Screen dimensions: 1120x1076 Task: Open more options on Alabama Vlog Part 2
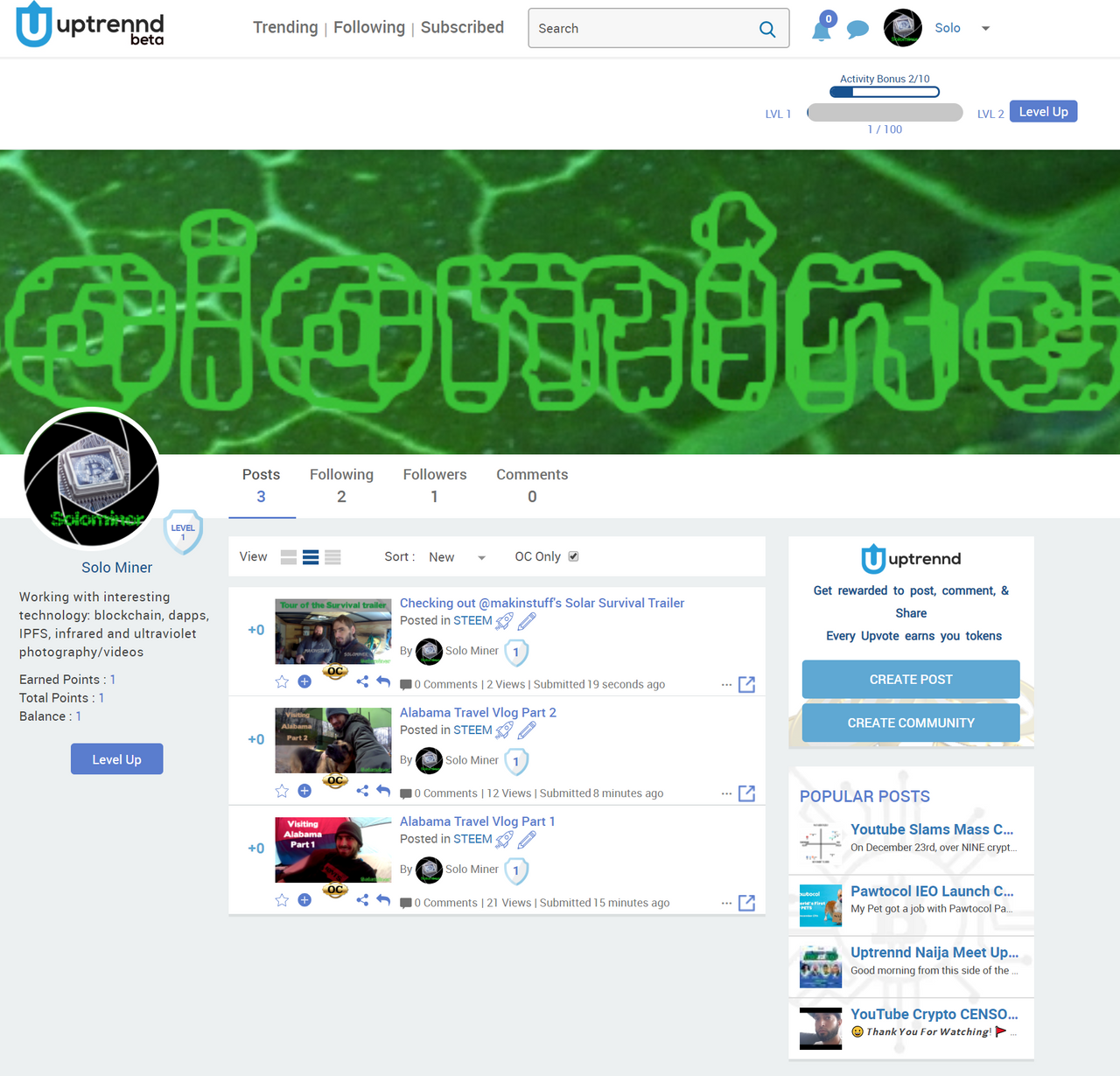tap(726, 794)
